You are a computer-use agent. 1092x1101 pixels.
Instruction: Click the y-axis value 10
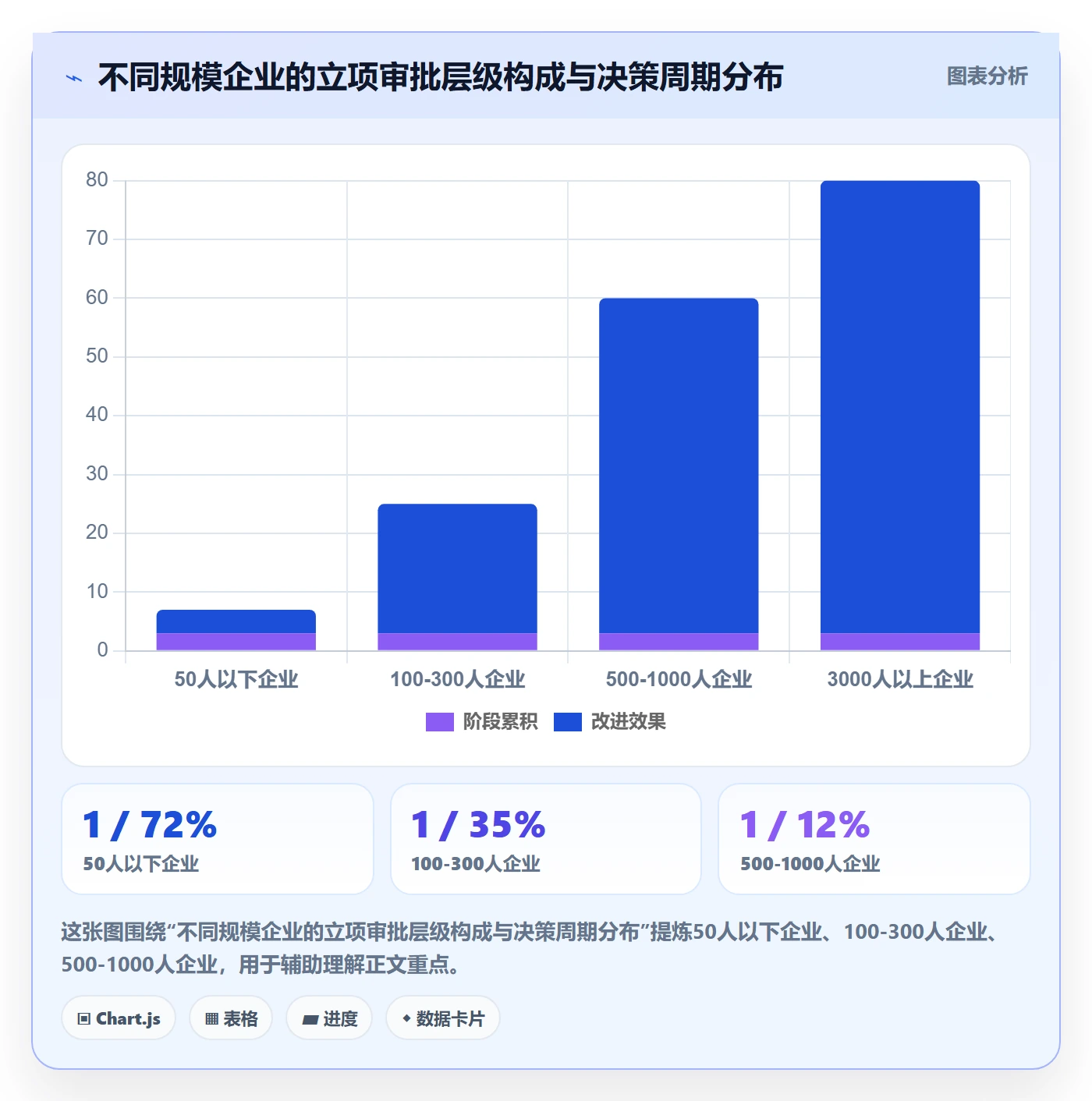[97, 592]
